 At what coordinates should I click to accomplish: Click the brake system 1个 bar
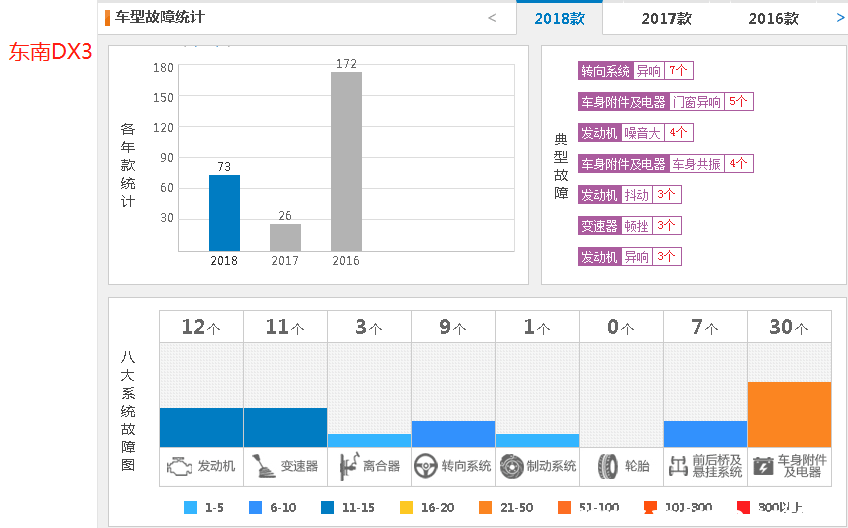[538, 440]
